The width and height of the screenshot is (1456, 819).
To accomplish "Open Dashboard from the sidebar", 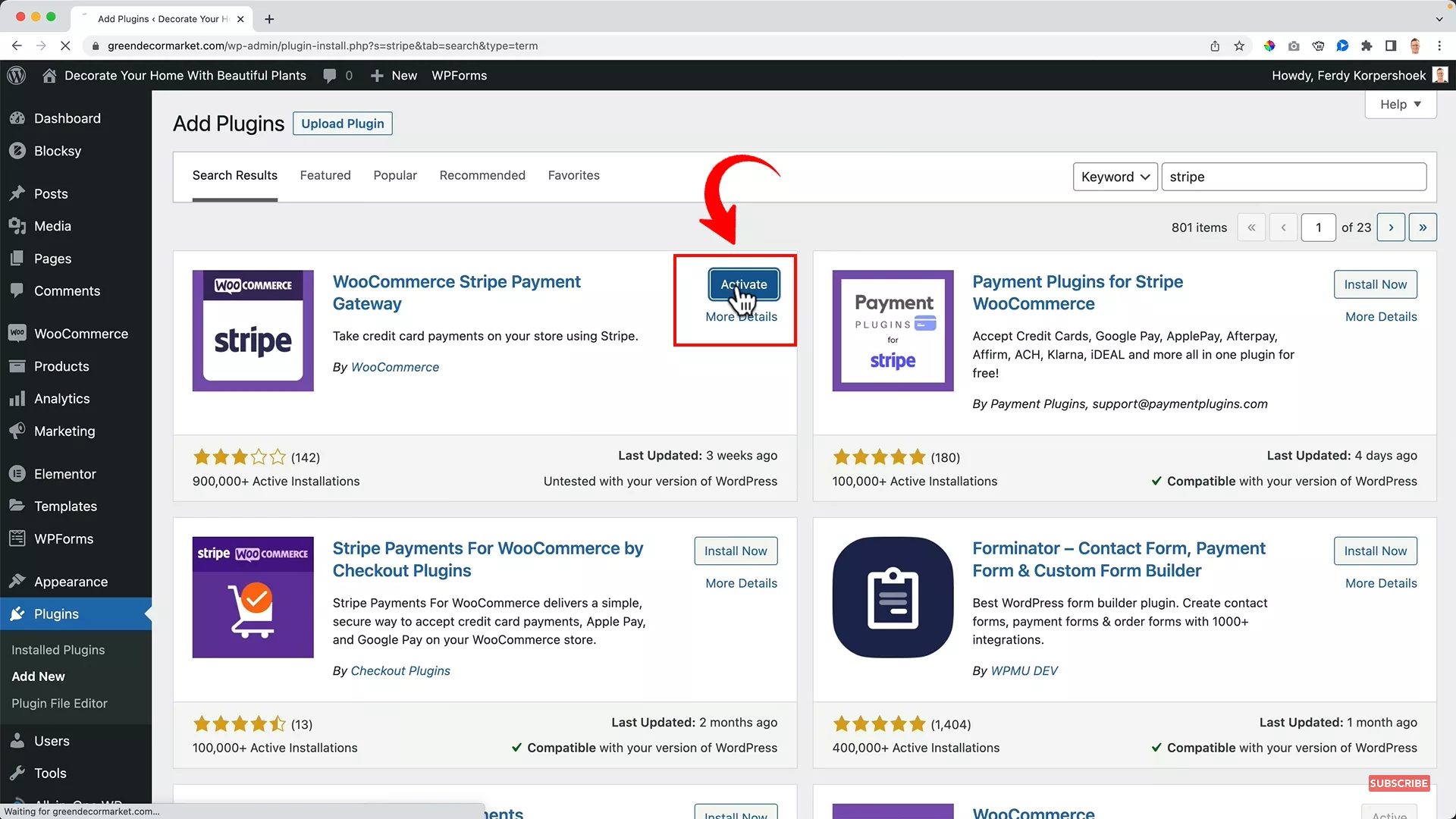I will point(67,118).
